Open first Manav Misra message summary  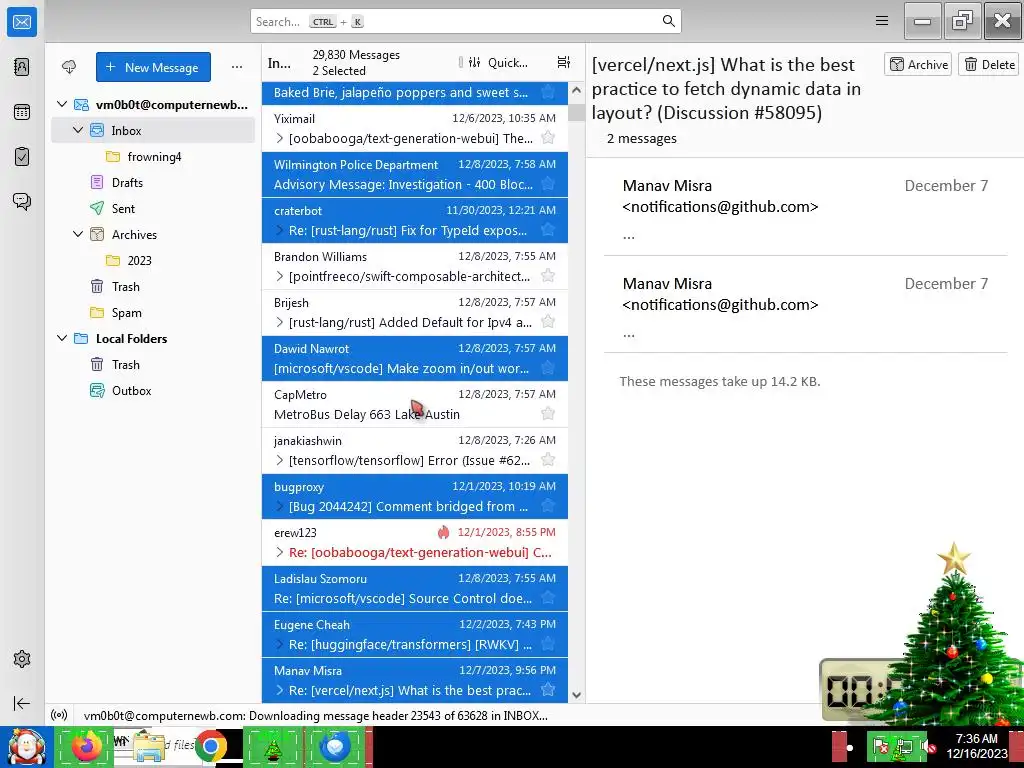tap(805, 206)
